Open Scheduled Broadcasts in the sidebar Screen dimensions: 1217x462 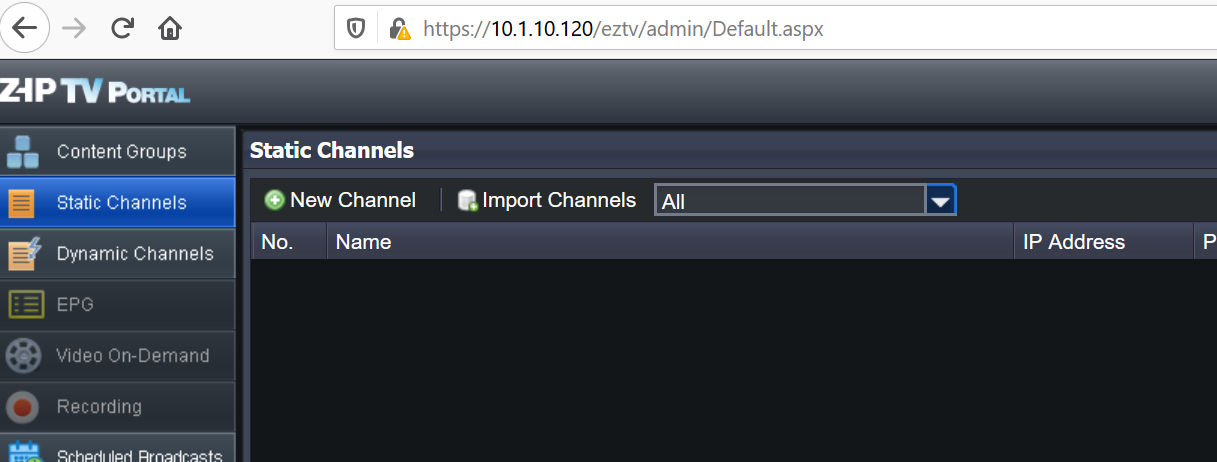click(118, 448)
